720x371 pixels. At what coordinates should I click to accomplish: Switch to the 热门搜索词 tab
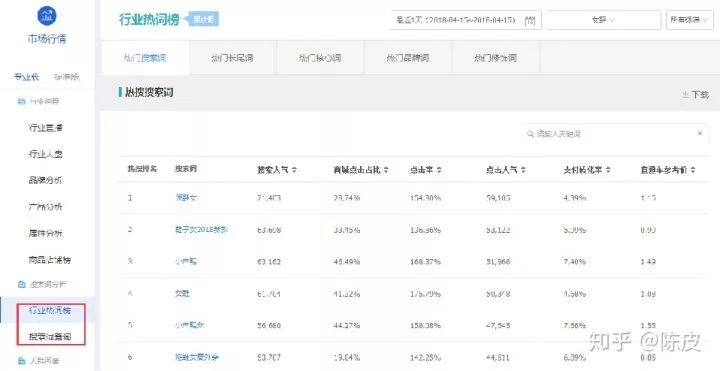[145, 58]
